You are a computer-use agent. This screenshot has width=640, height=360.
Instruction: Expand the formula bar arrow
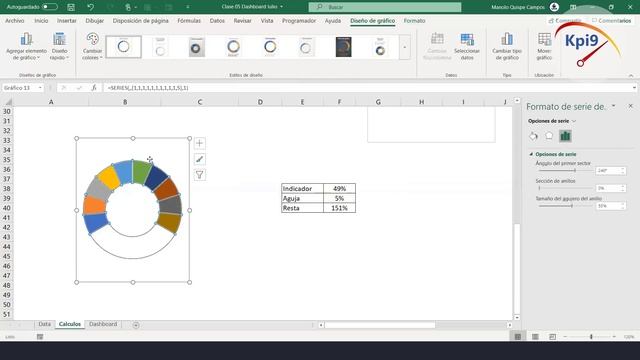pos(634,88)
